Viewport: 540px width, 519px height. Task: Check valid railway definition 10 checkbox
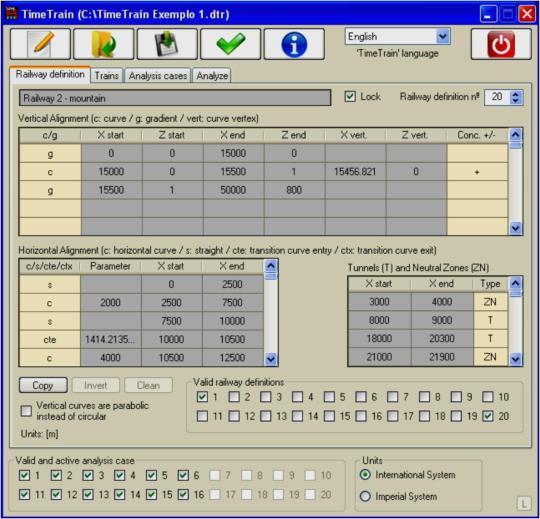(x=488, y=397)
